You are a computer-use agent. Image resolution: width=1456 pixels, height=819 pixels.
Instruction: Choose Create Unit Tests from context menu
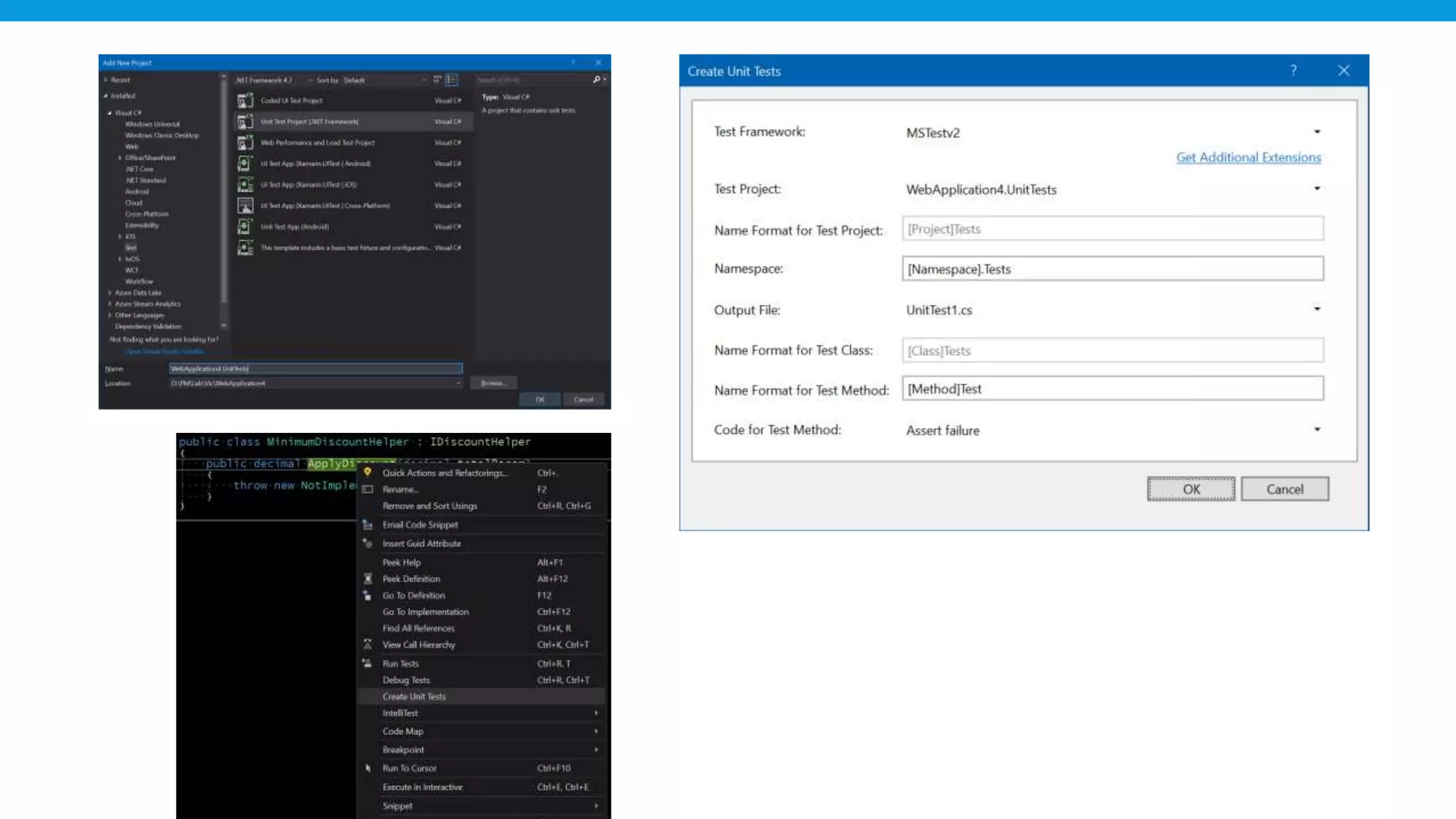414,697
